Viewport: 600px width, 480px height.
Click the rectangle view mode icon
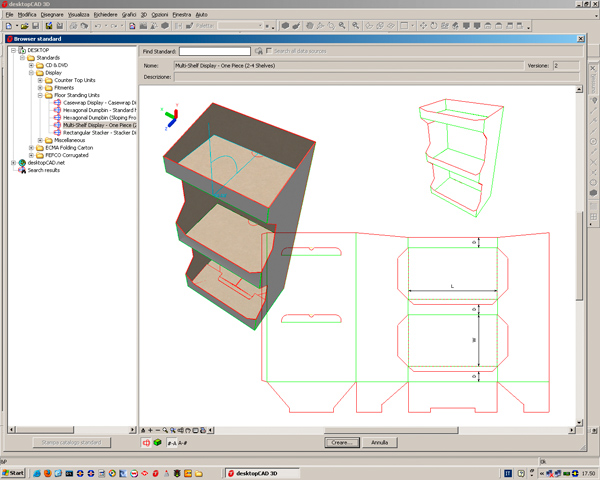(x=404, y=26)
